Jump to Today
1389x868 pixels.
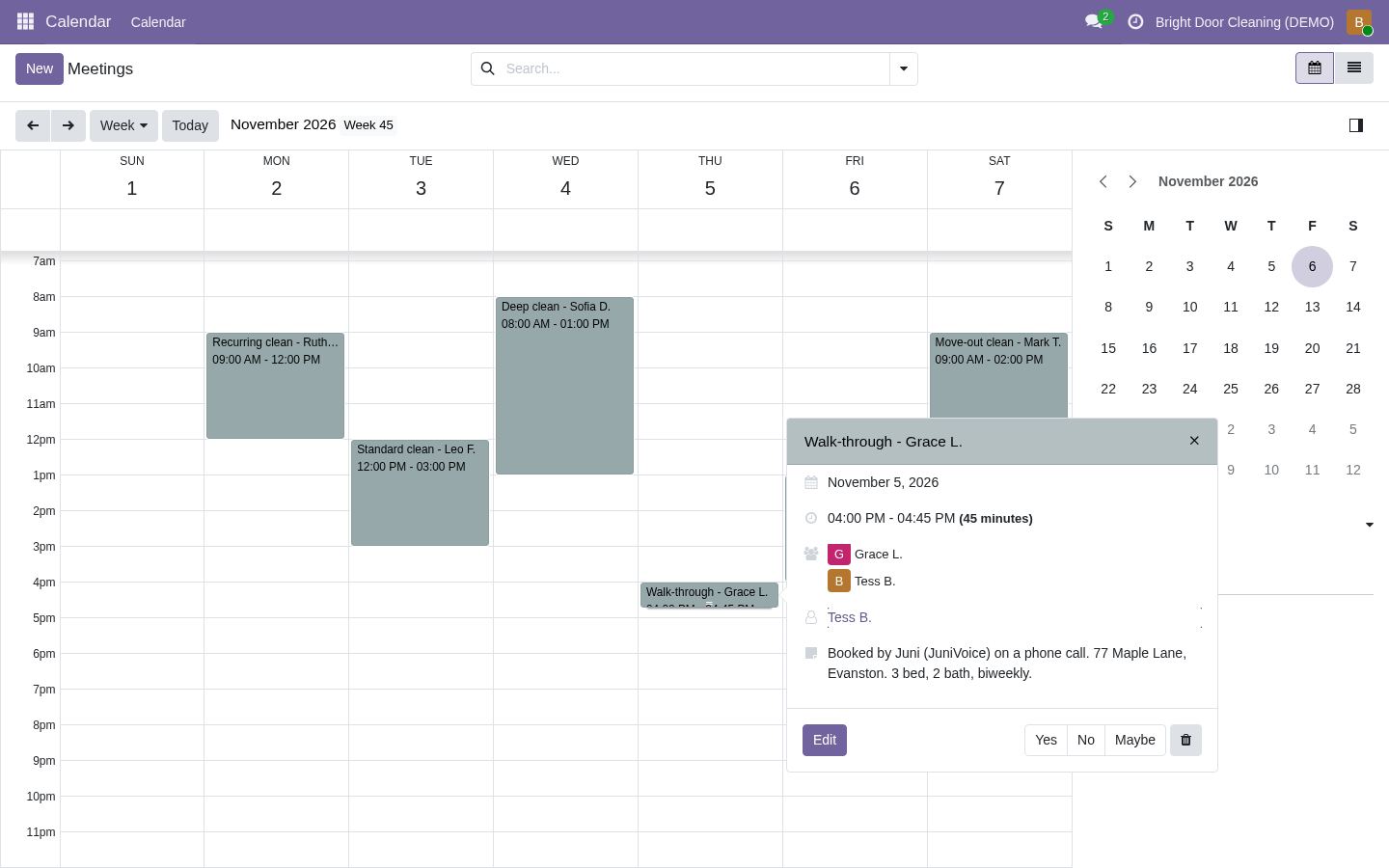coord(190,125)
